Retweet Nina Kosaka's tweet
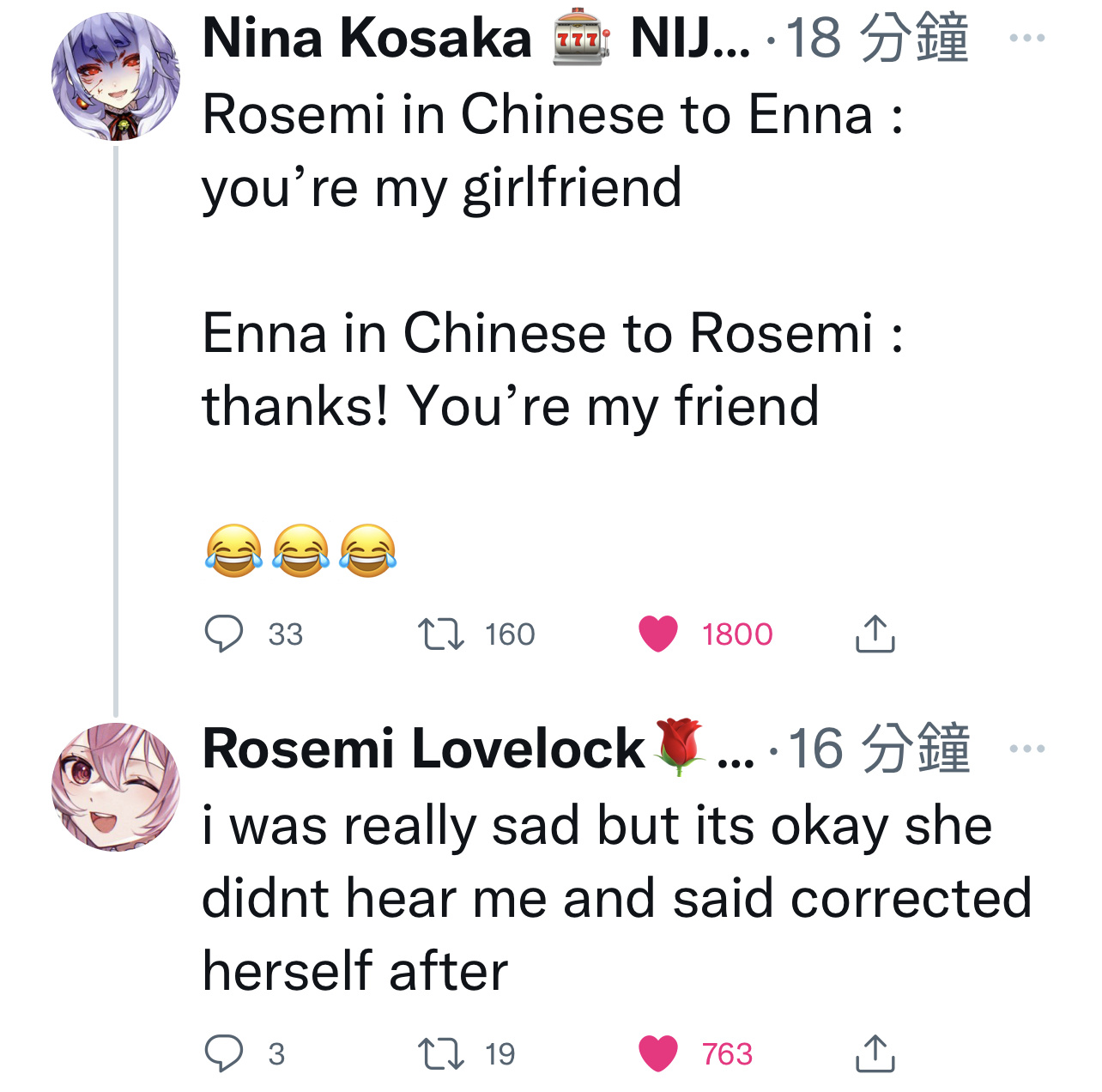 [440, 634]
